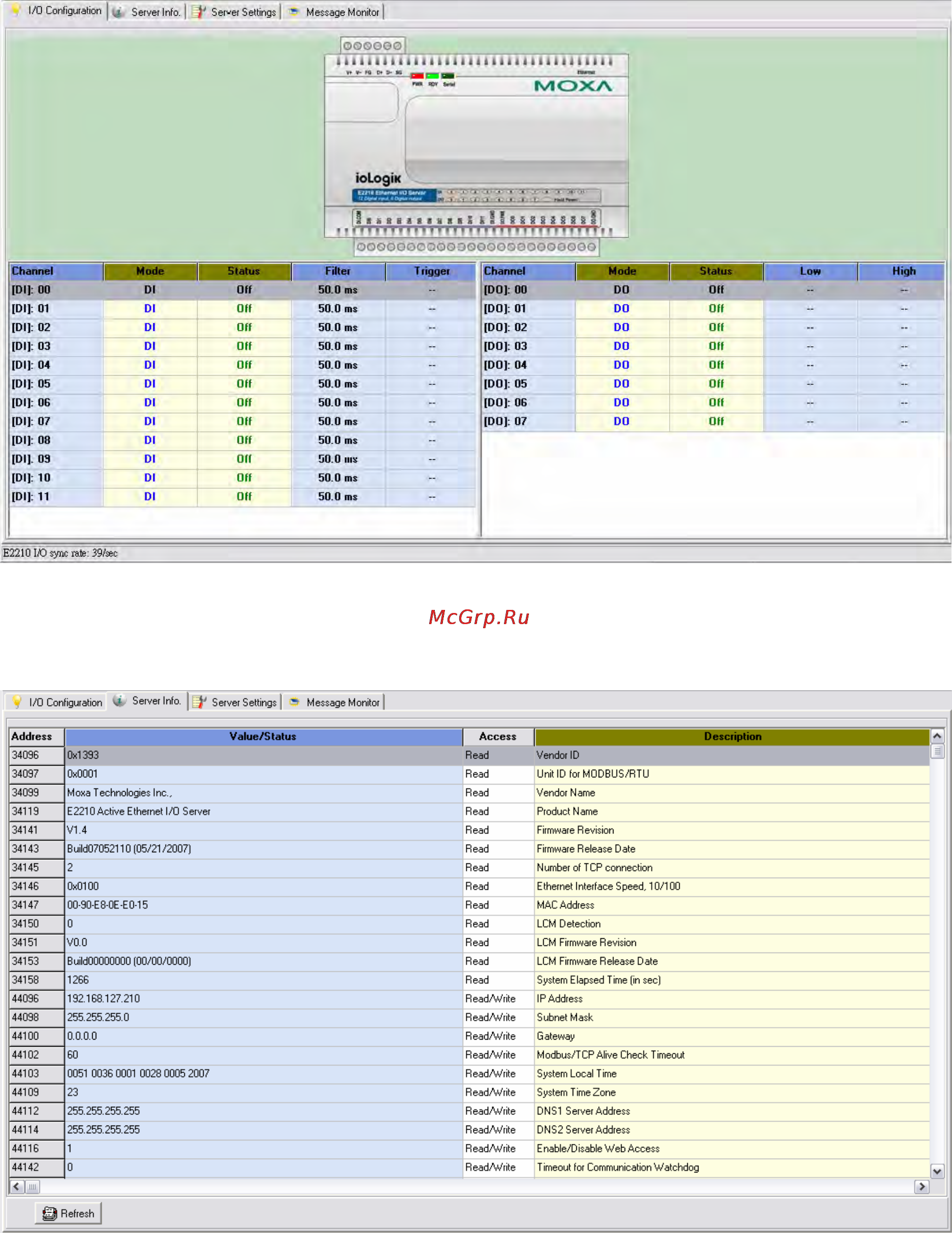Click firmware revision value V1.4
Viewport: 952px width, 1233px height.
(77, 830)
